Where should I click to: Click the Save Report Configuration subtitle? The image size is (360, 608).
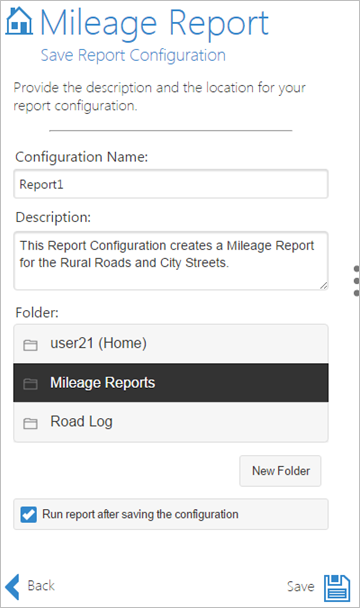pos(133,55)
